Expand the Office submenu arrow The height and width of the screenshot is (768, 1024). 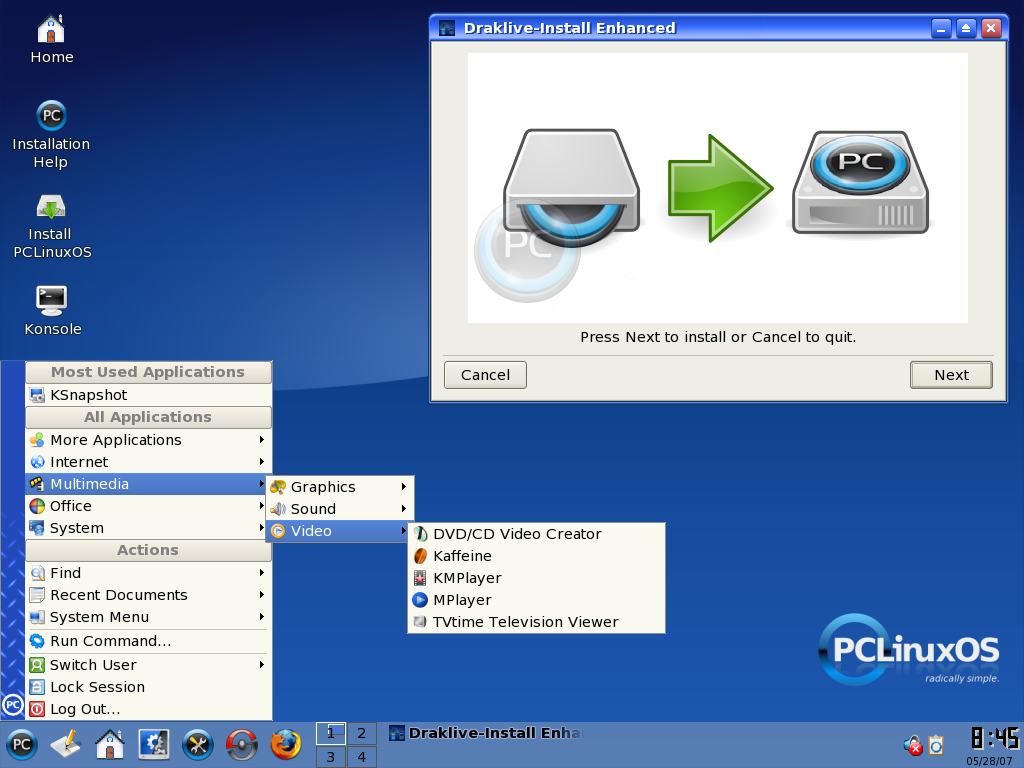[261, 505]
